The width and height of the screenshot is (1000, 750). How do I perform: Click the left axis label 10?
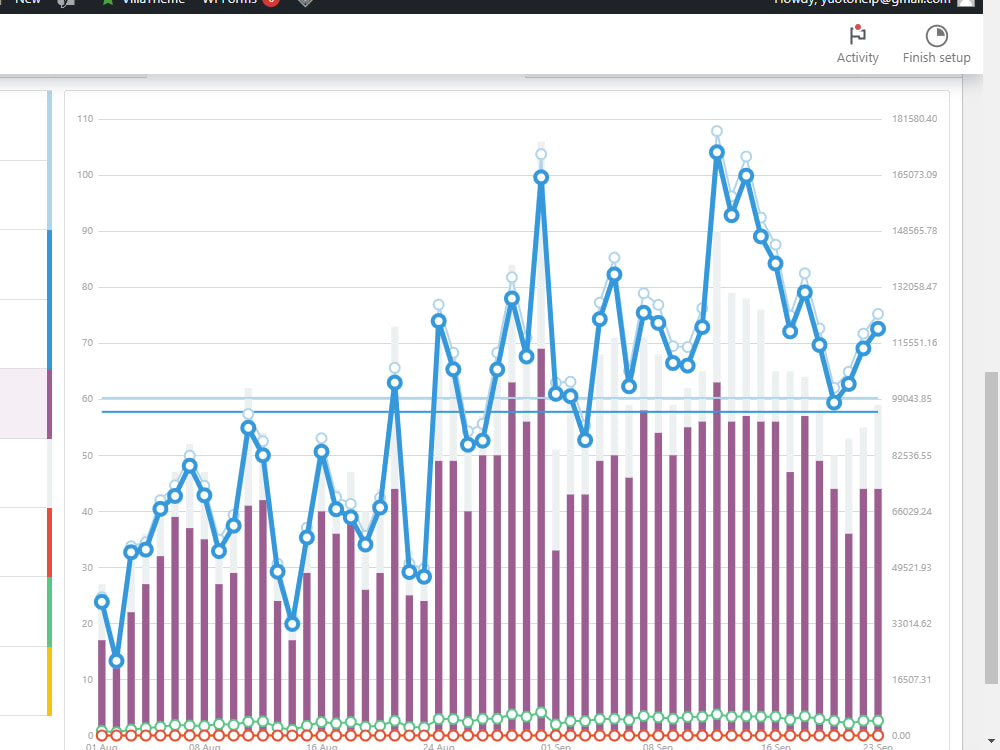(x=87, y=680)
